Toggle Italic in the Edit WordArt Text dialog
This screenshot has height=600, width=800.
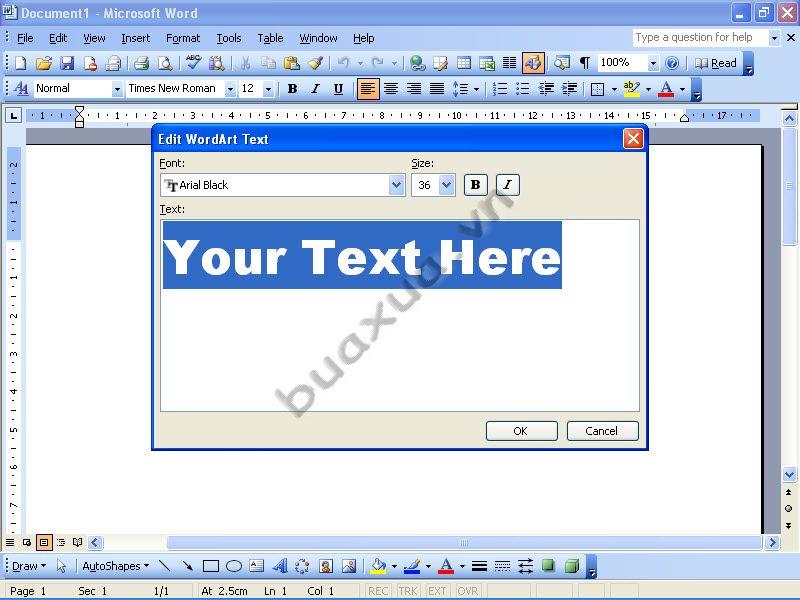pos(508,185)
